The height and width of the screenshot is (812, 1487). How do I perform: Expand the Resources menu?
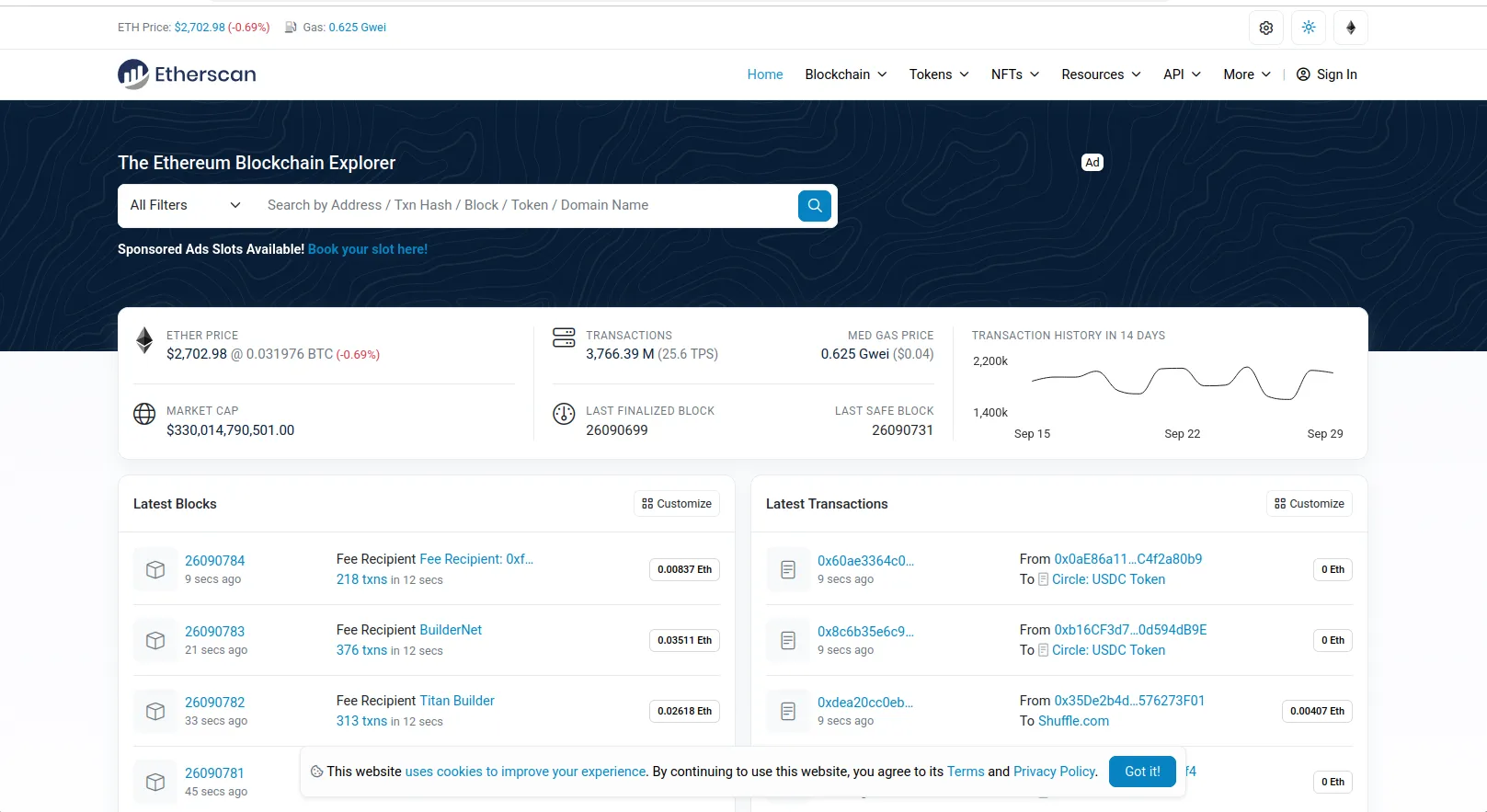[x=1101, y=74]
